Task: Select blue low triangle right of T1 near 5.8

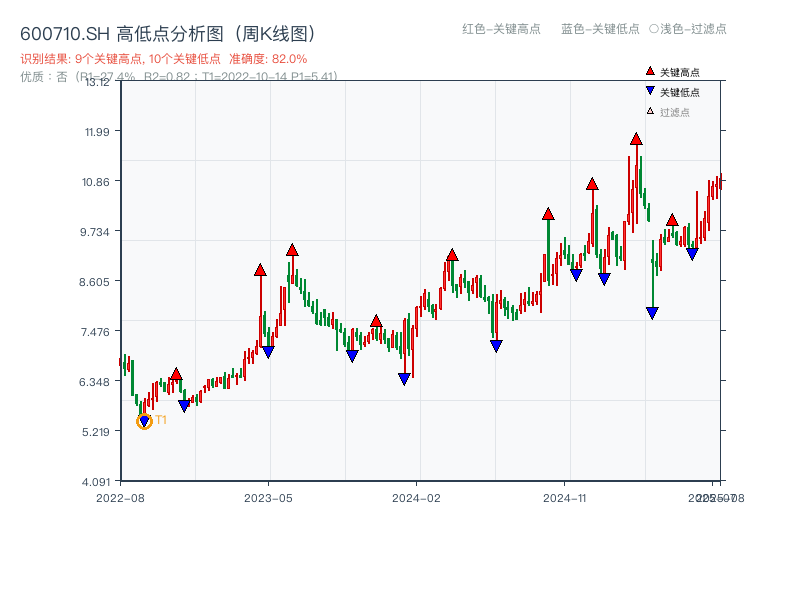Action: (184, 406)
